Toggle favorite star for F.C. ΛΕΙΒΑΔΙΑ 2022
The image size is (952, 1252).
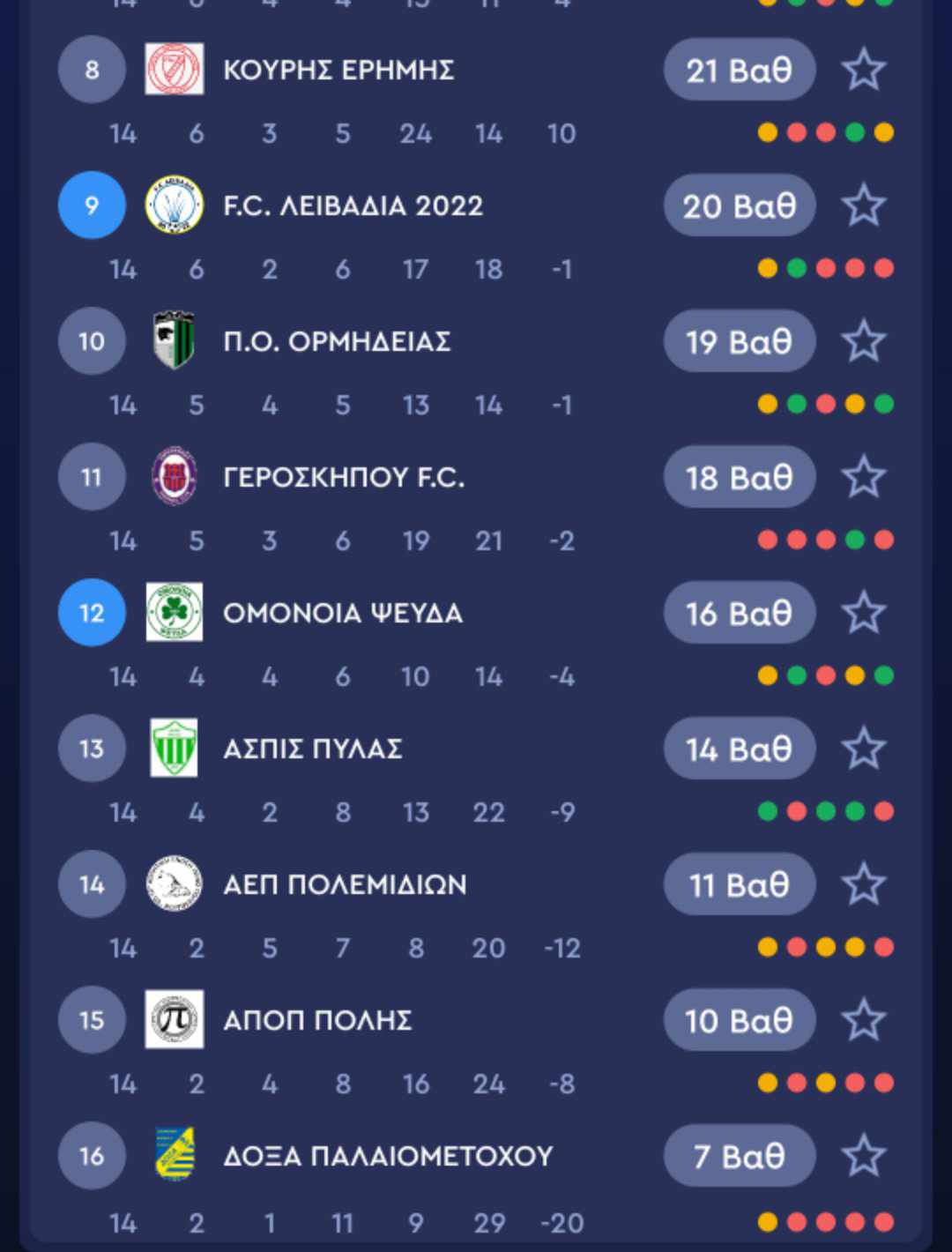pyautogui.click(x=864, y=205)
